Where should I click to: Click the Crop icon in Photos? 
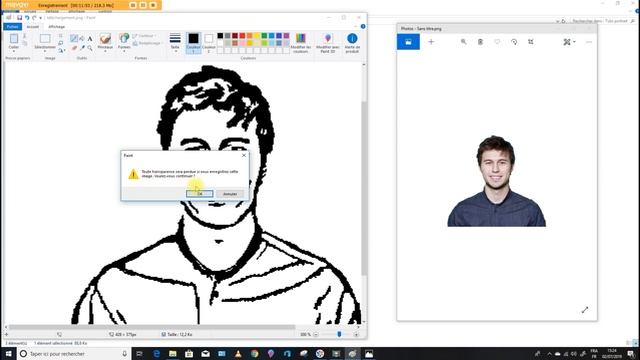coord(531,42)
